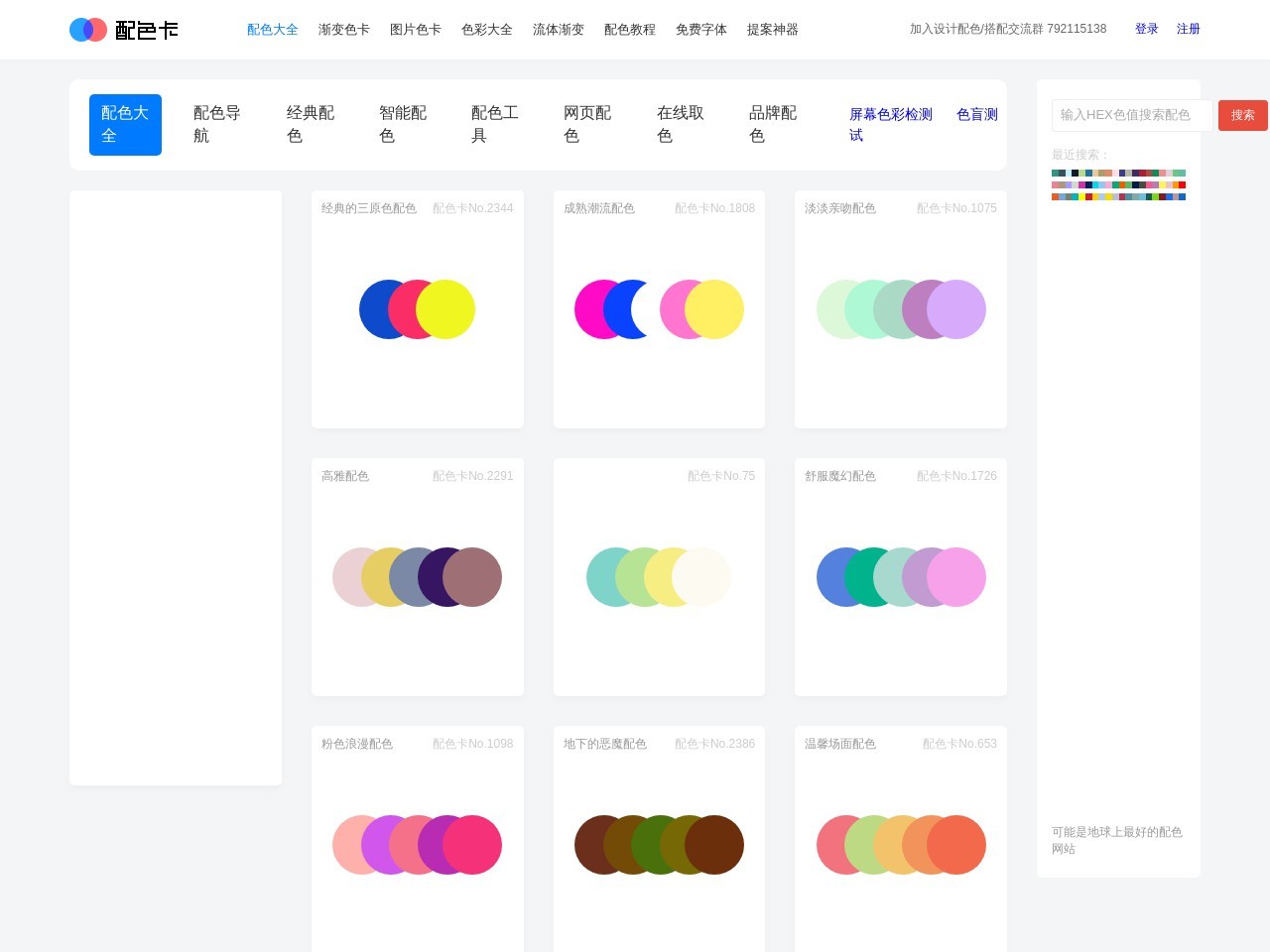Open 渐变色卡 nav item
The width and height of the screenshot is (1270, 952).
[344, 30]
